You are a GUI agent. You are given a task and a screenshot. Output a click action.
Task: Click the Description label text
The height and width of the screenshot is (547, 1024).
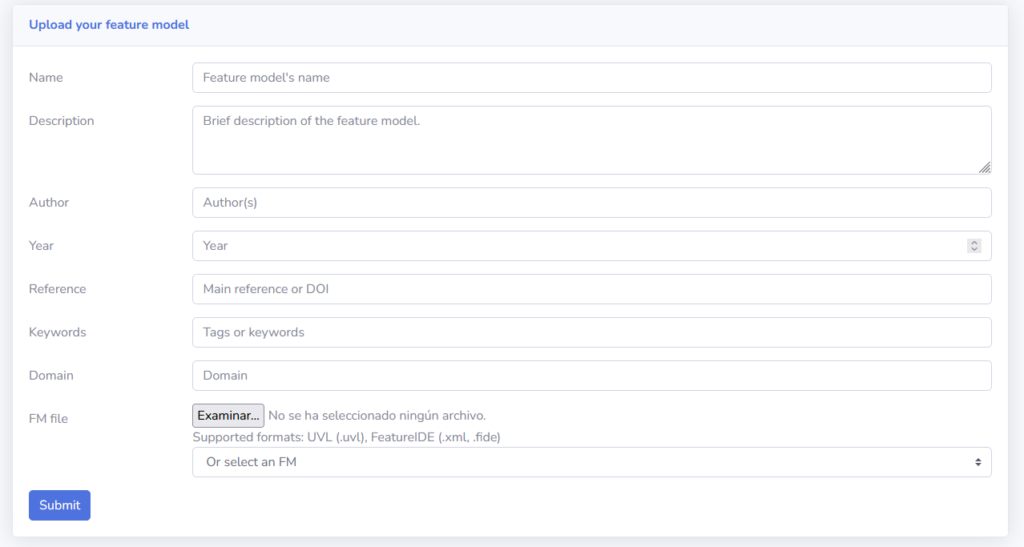click(x=61, y=121)
